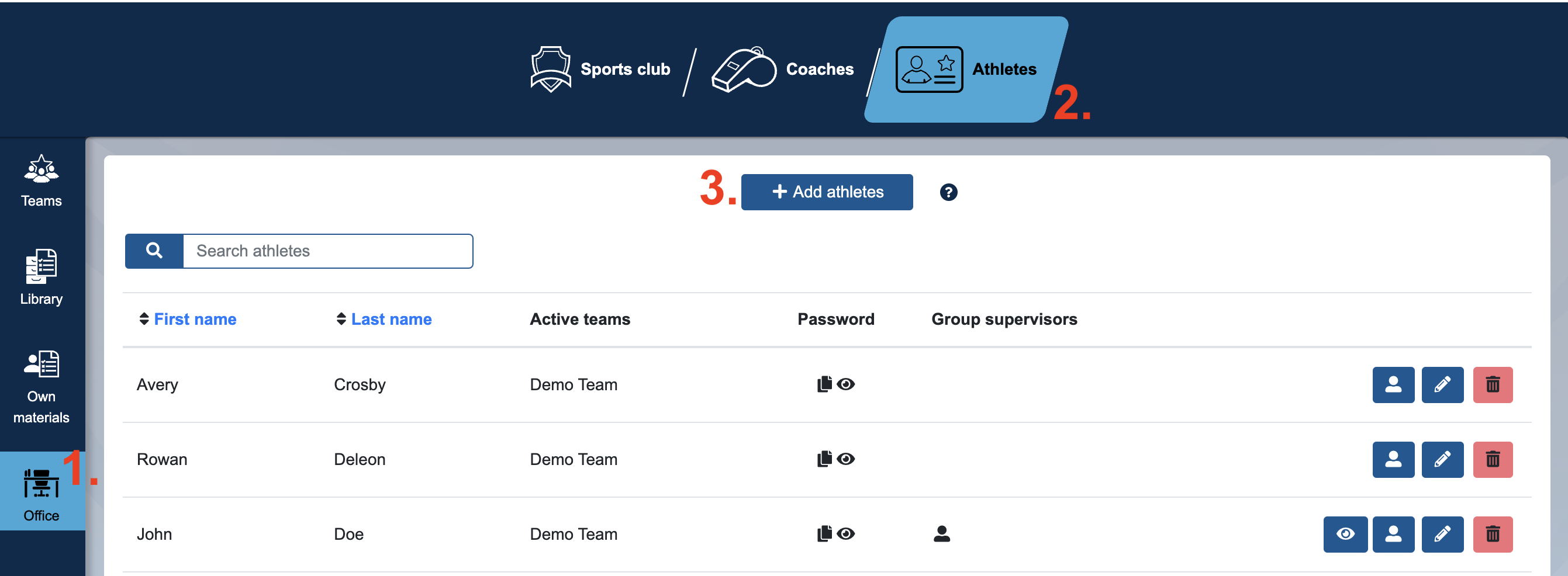Switch to the Coaches tab
This screenshot has width=1568, height=576.
783,70
